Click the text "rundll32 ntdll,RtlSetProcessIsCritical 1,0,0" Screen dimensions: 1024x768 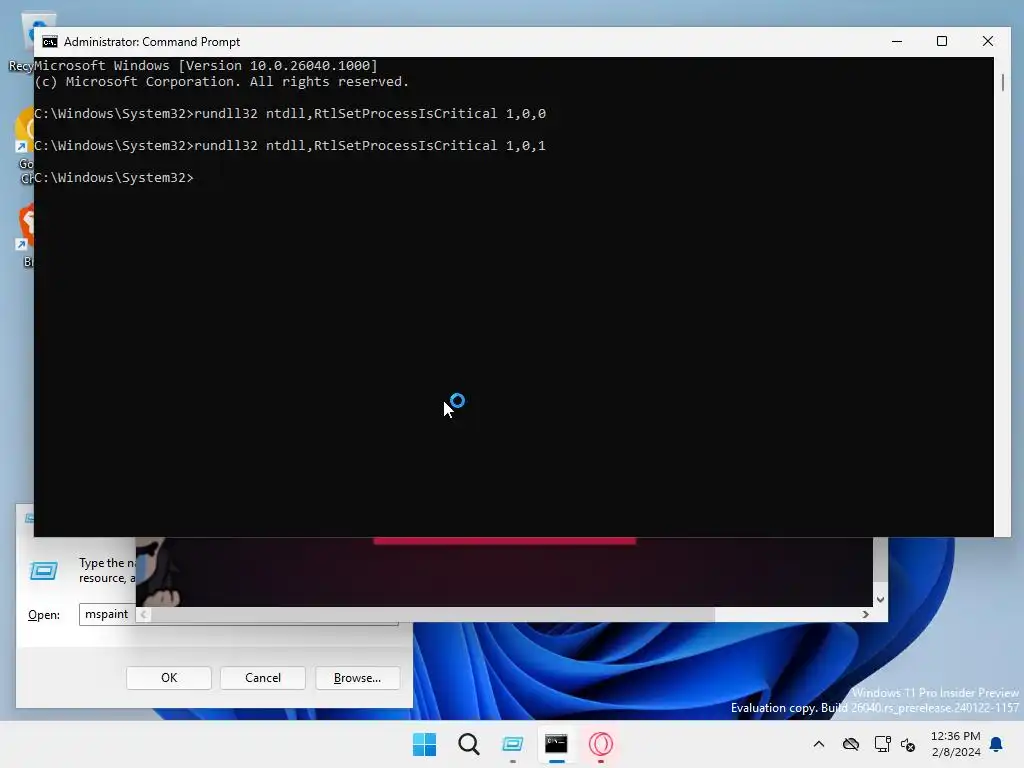tap(370, 114)
